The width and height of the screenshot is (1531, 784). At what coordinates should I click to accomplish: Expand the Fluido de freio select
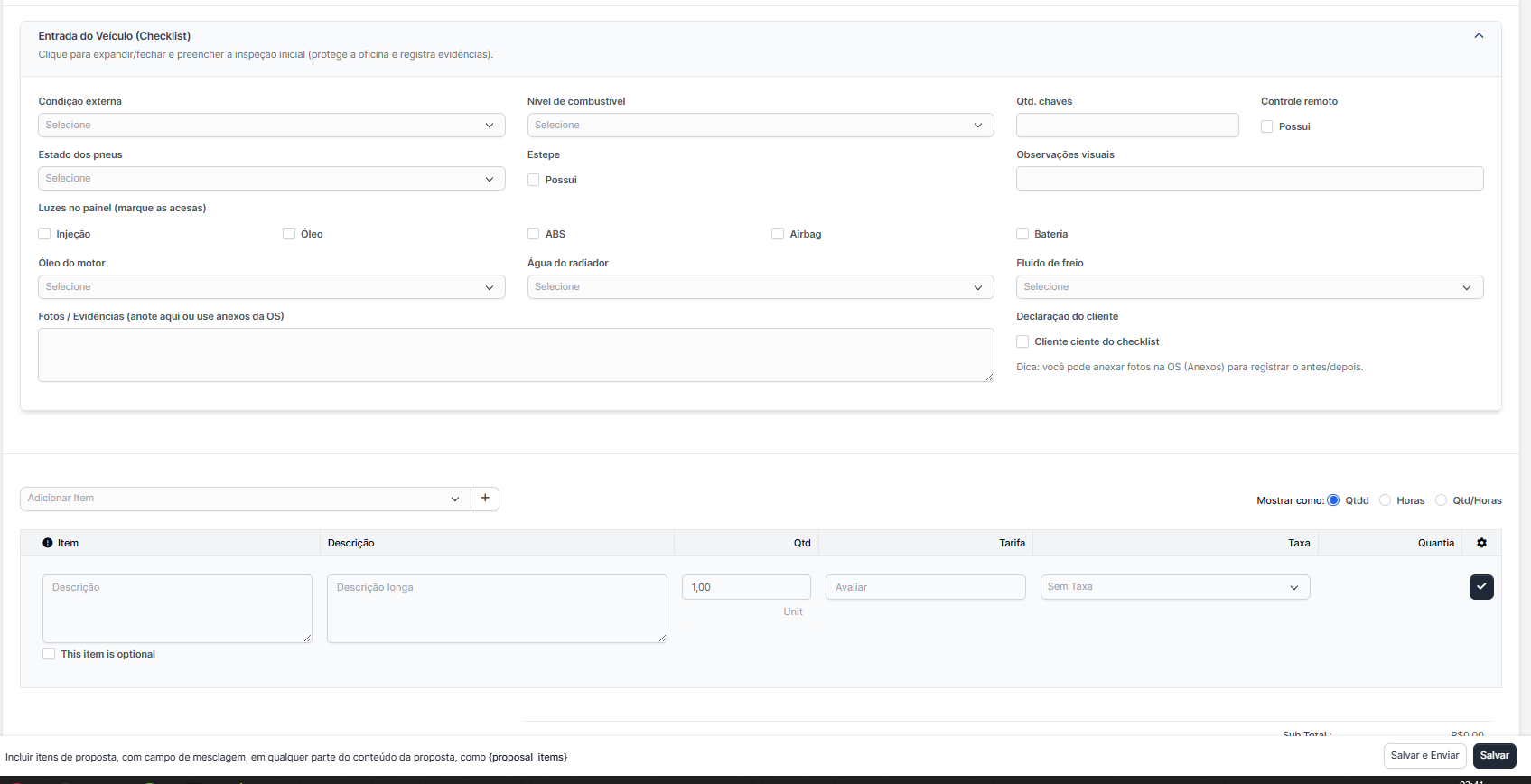pyautogui.click(x=1249, y=287)
